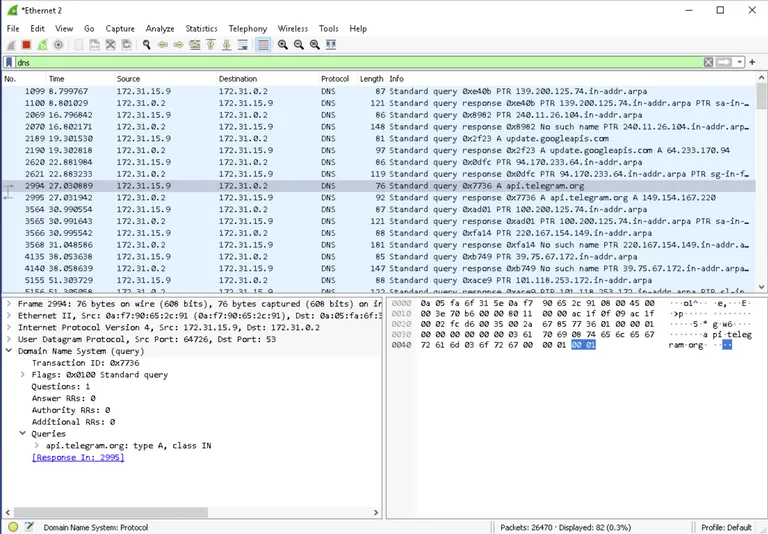Collapse the Queries node

point(23,434)
